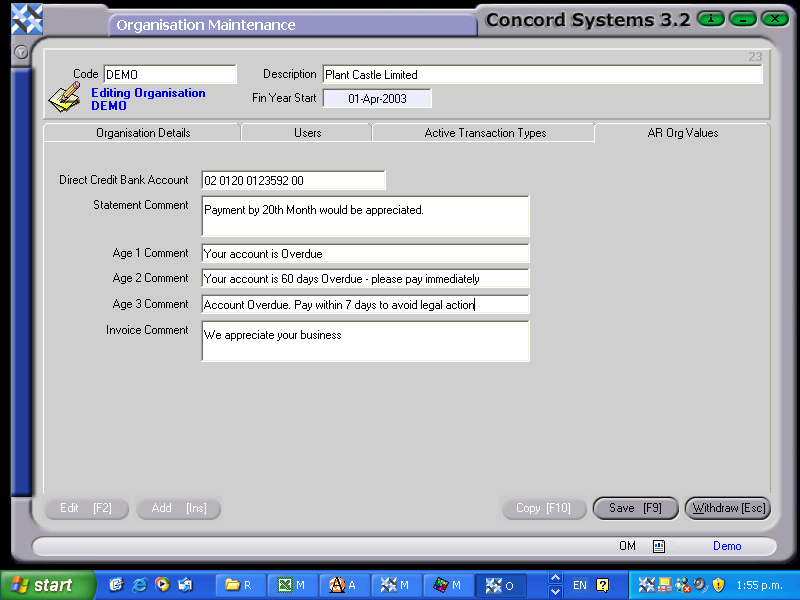Click the yellow help question mark tray icon
The width and height of the screenshot is (800, 600).
point(602,585)
